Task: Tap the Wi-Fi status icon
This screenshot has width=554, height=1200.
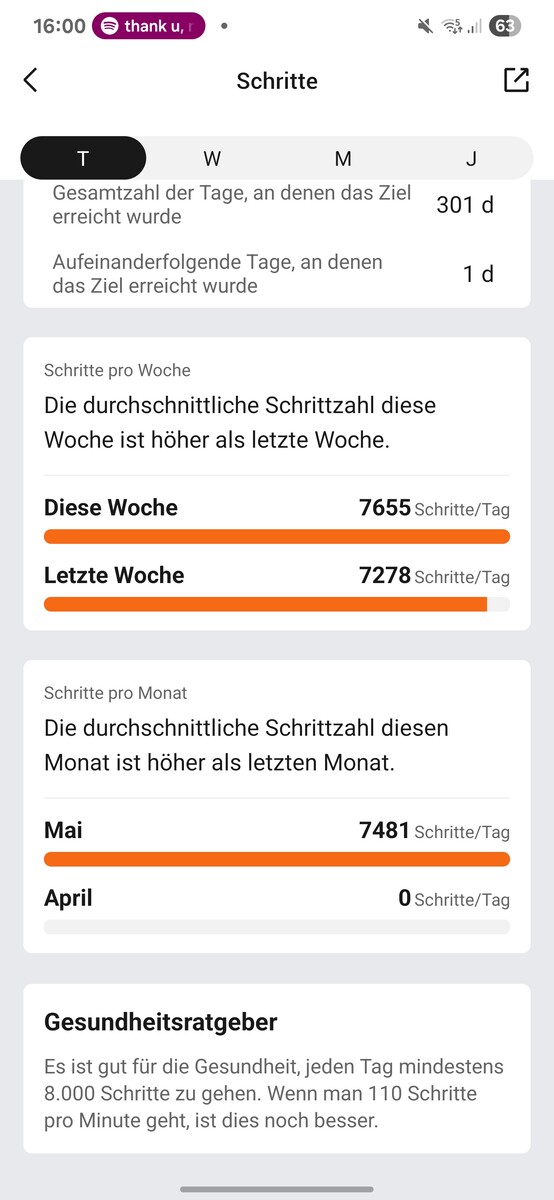Action: [x=452, y=27]
